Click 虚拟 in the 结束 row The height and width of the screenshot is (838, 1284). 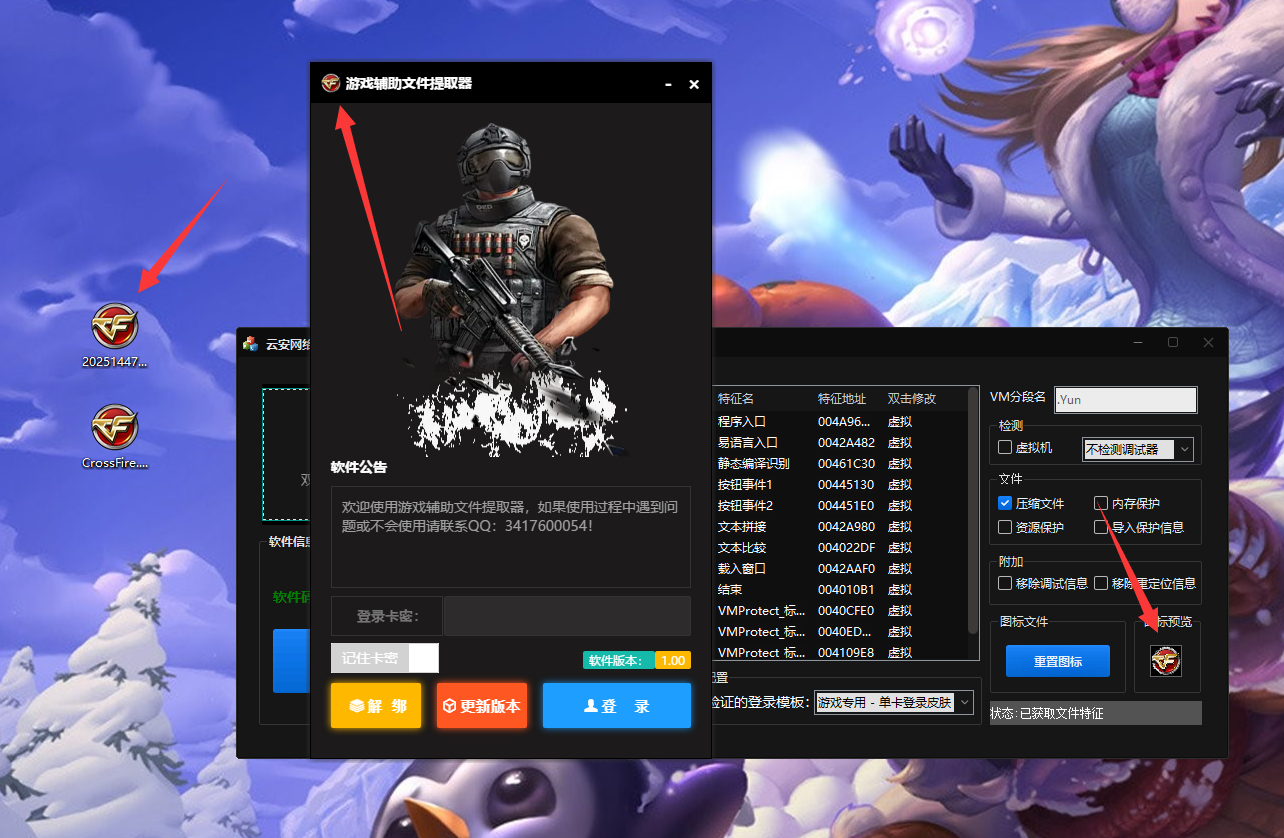click(900, 590)
